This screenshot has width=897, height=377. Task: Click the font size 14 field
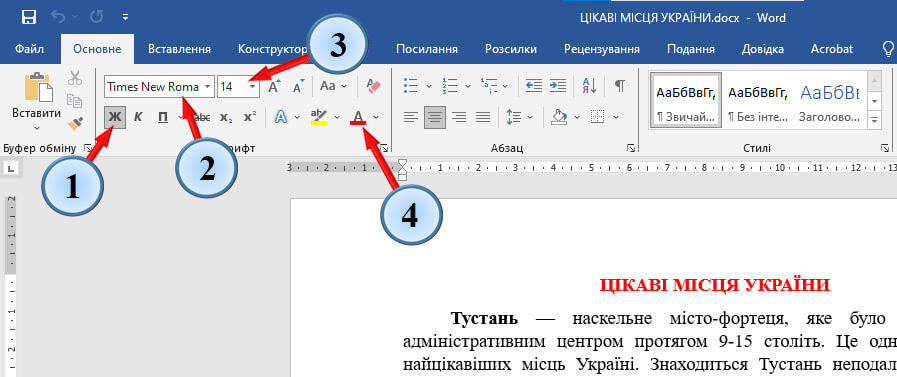tap(232, 86)
